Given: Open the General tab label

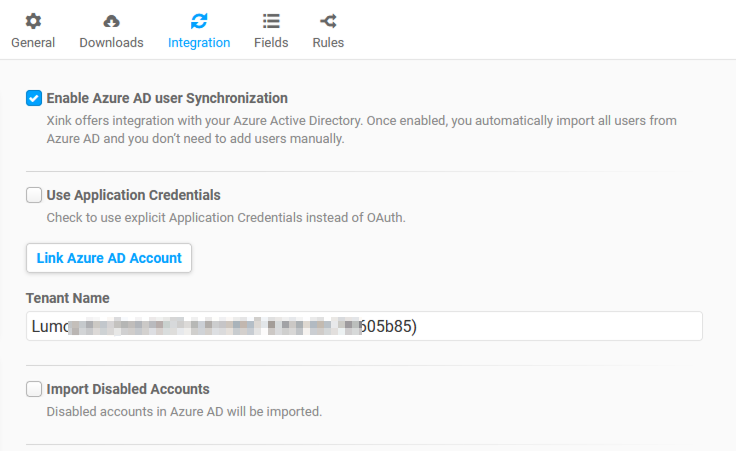Looking at the screenshot, I should 33,43.
